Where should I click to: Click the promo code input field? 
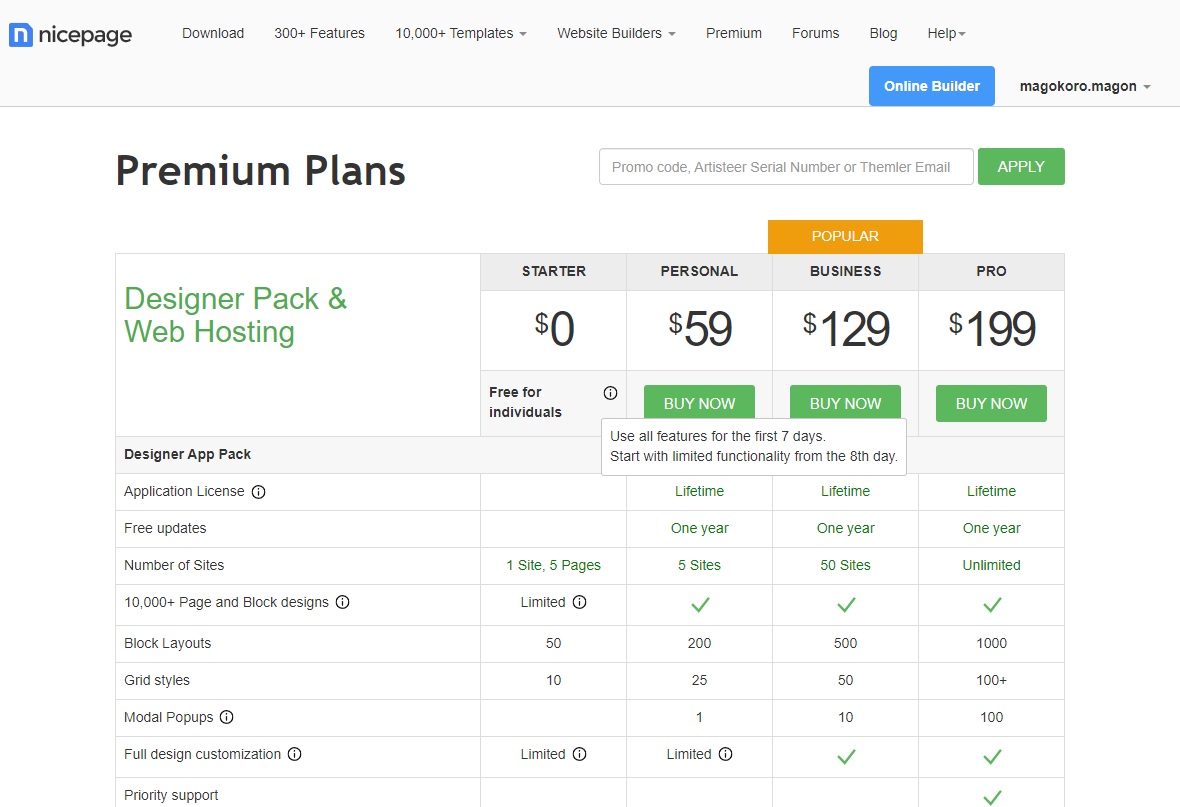point(786,167)
